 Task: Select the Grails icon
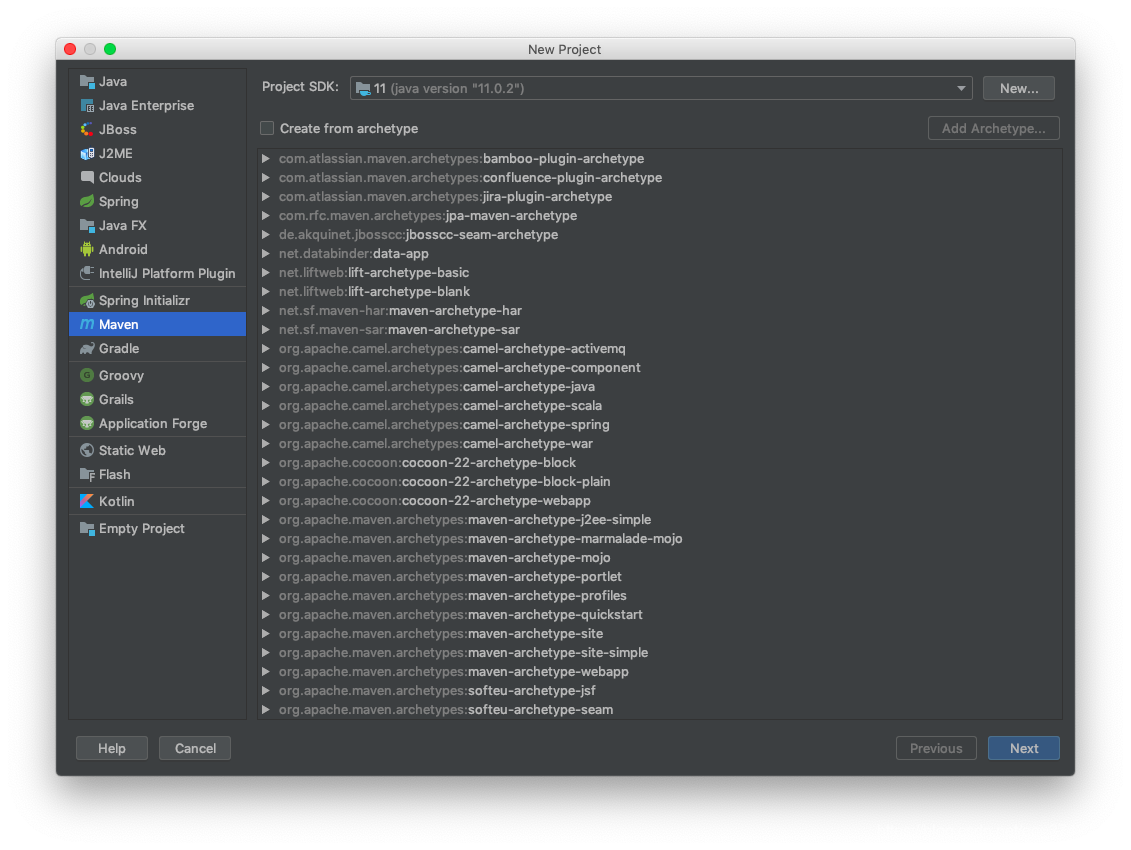[x=87, y=400]
